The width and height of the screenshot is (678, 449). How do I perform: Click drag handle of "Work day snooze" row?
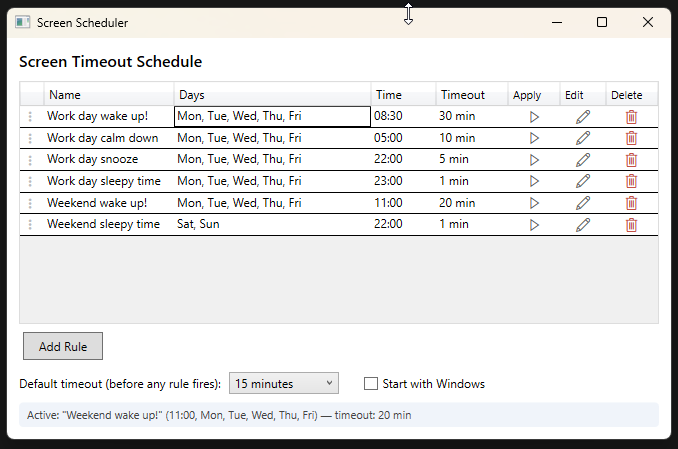tap(30, 160)
